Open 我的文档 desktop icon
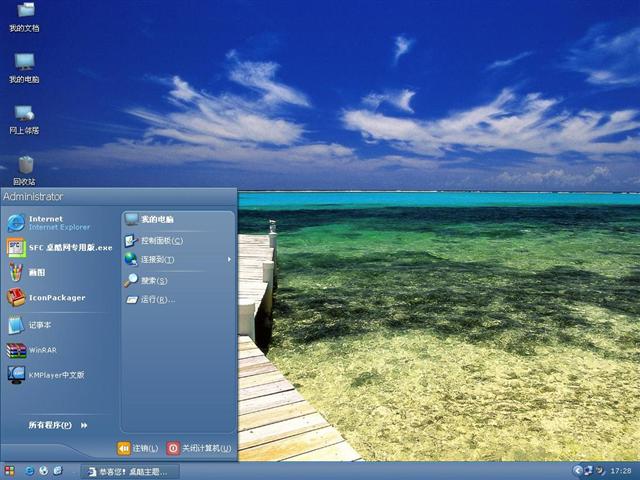This screenshot has width=640, height=480. click(x=24, y=15)
